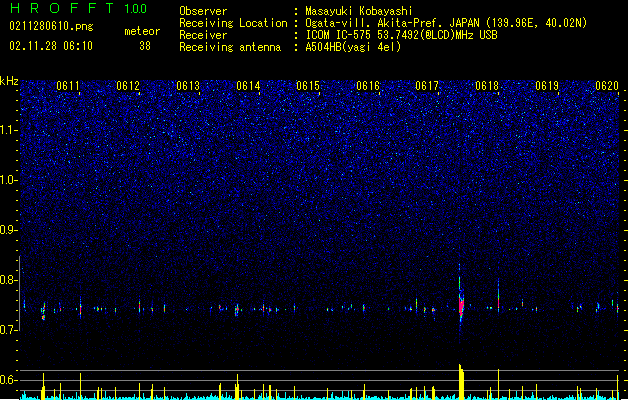
Task: Click the 0.6 kHz axis label
Action: pos(9,380)
